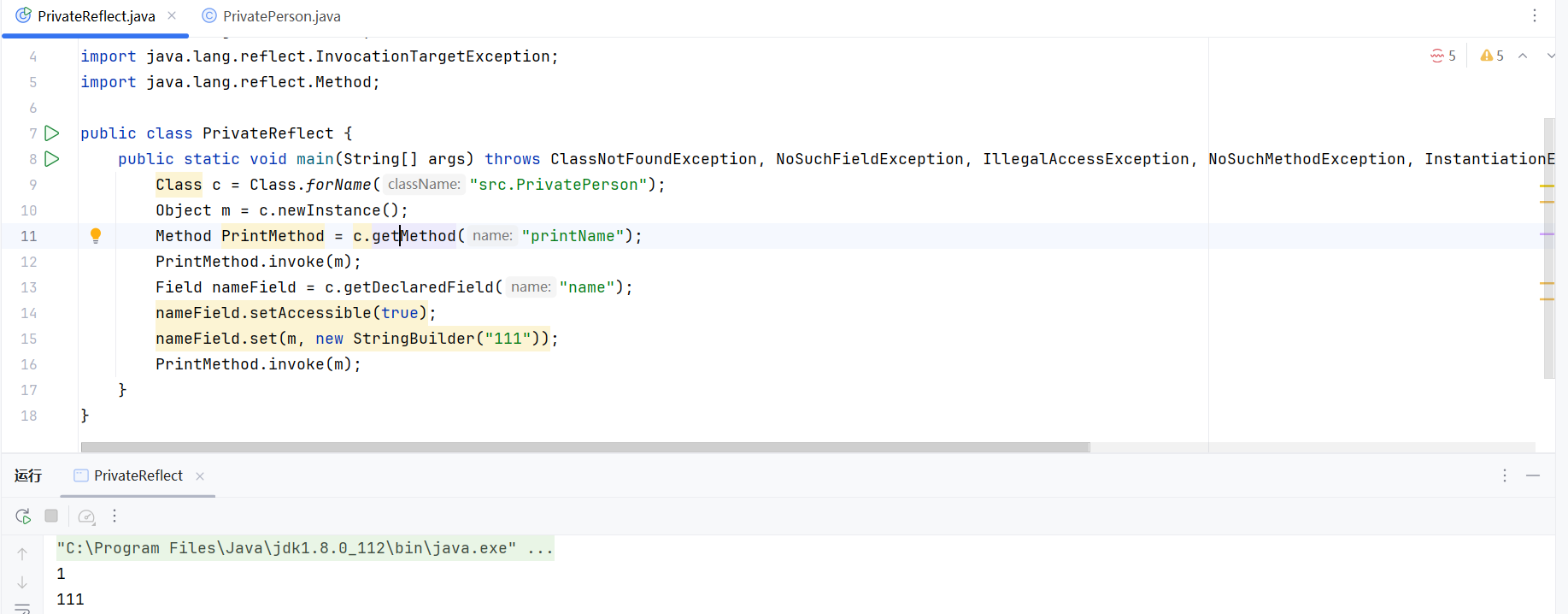Open more actions menu in Run toolbar
The height and width of the screenshot is (614, 1568).
(x=115, y=516)
